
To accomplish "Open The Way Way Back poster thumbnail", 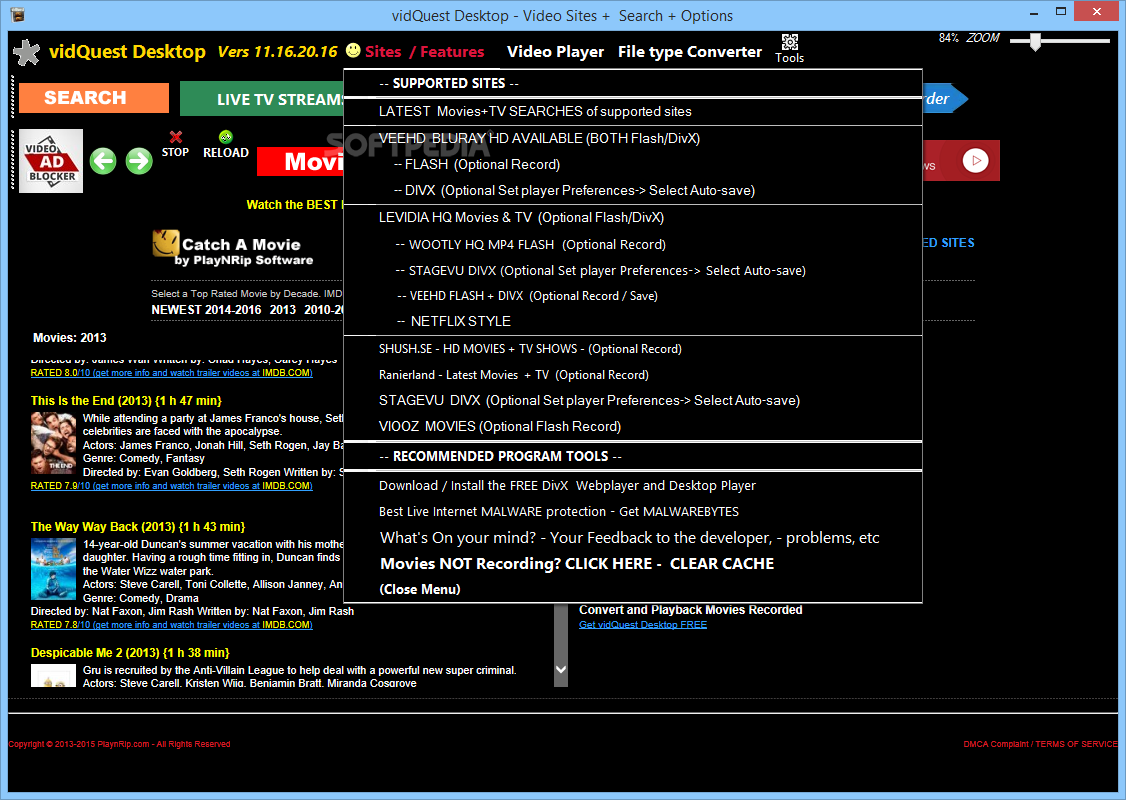I will pyautogui.click(x=53, y=569).
